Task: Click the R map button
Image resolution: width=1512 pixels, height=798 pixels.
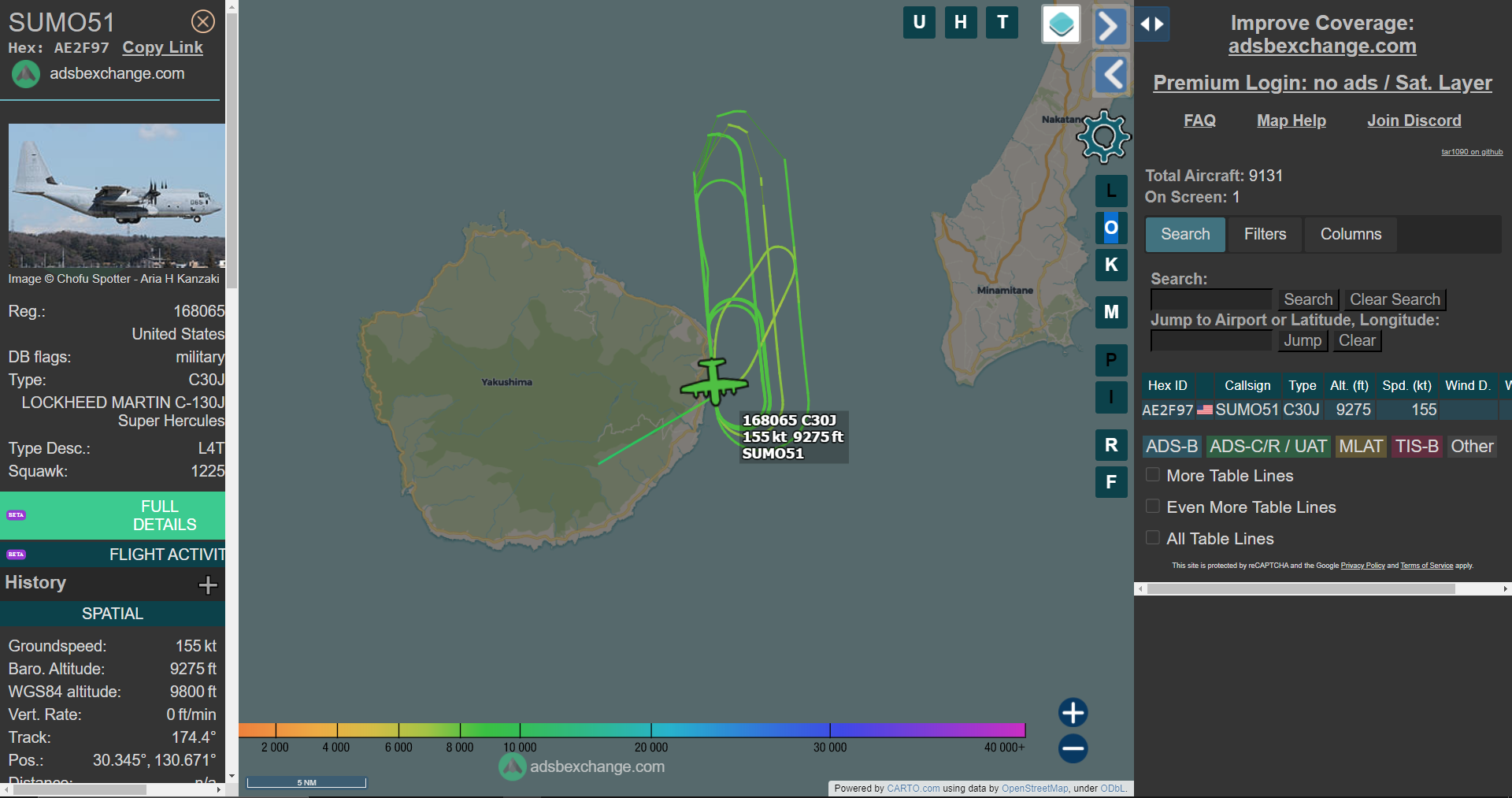Action: point(1111,445)
